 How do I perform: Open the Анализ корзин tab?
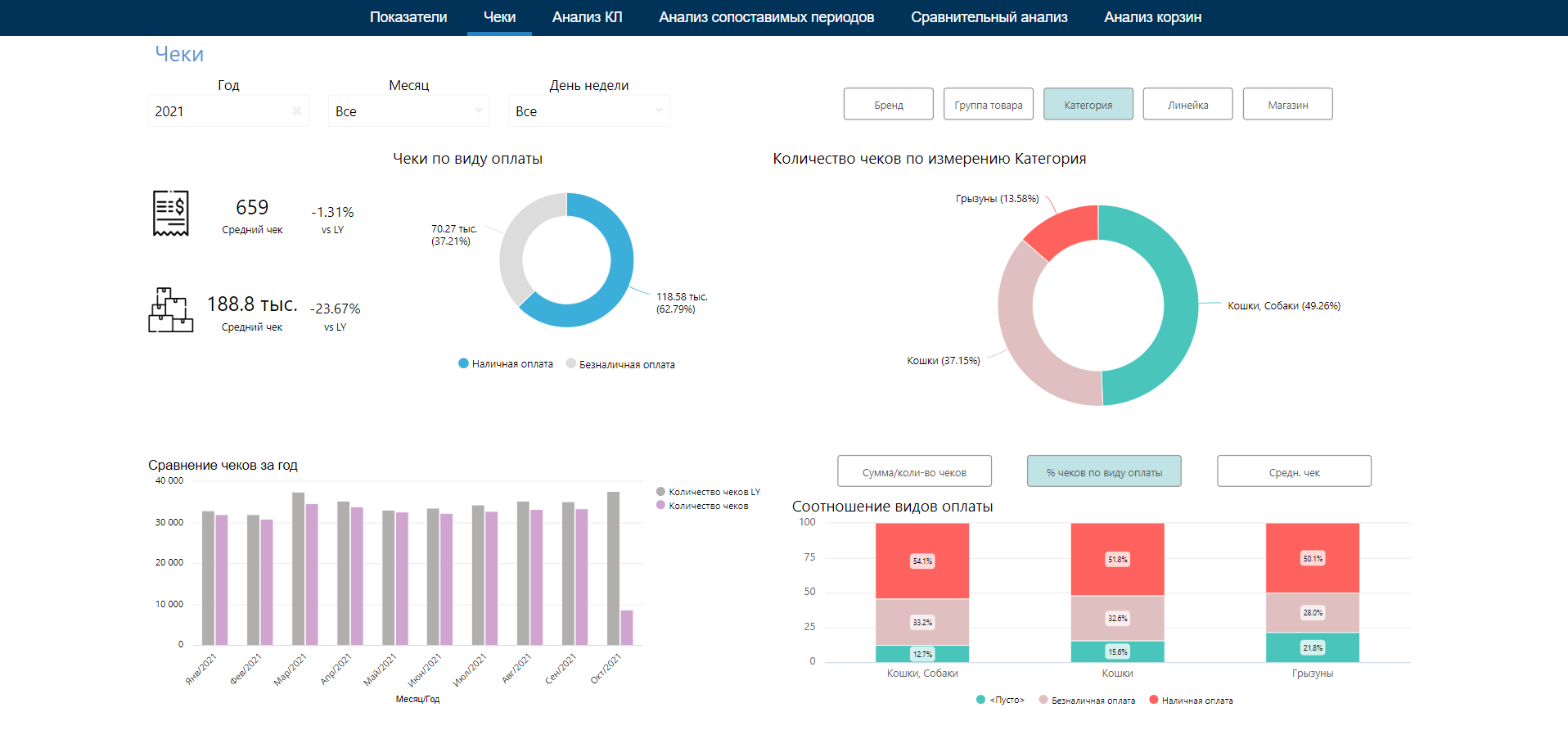click(x=1152, y=17)
